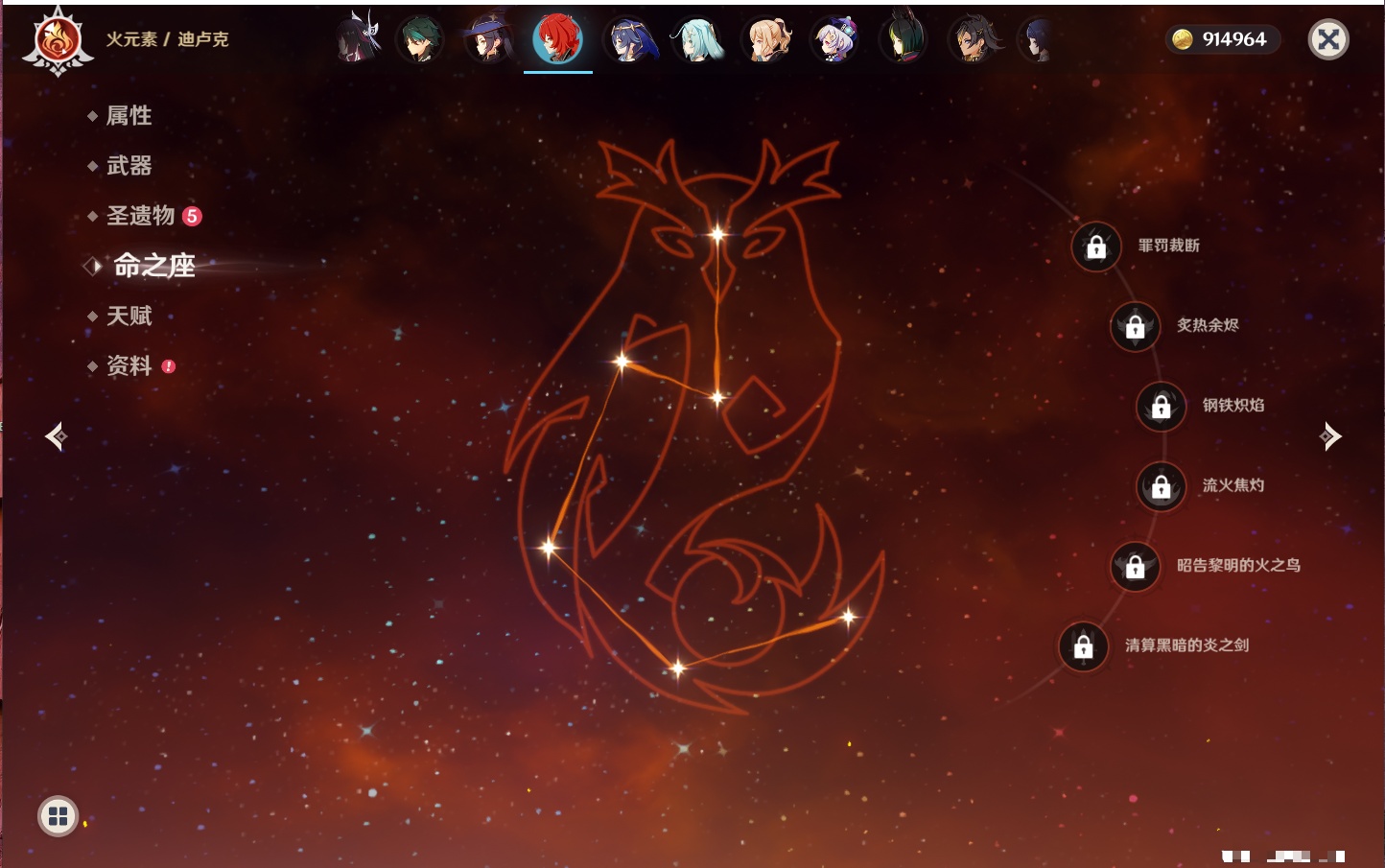Viewport: 1385px width, 868px height.
Task: Click the Mora balance 914964
Action: 1234,39
